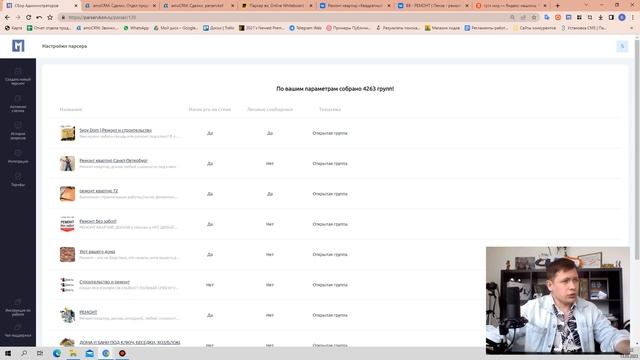Click the site logo in the header
640x360 pixels.
pos(18,46)
